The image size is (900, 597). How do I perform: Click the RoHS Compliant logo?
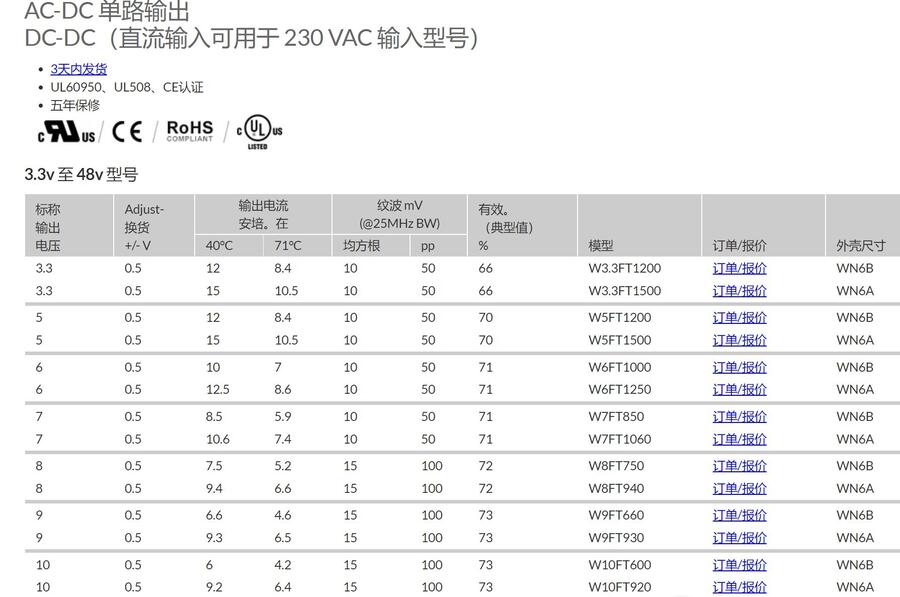pyautogui.click(x=190, y=131)
